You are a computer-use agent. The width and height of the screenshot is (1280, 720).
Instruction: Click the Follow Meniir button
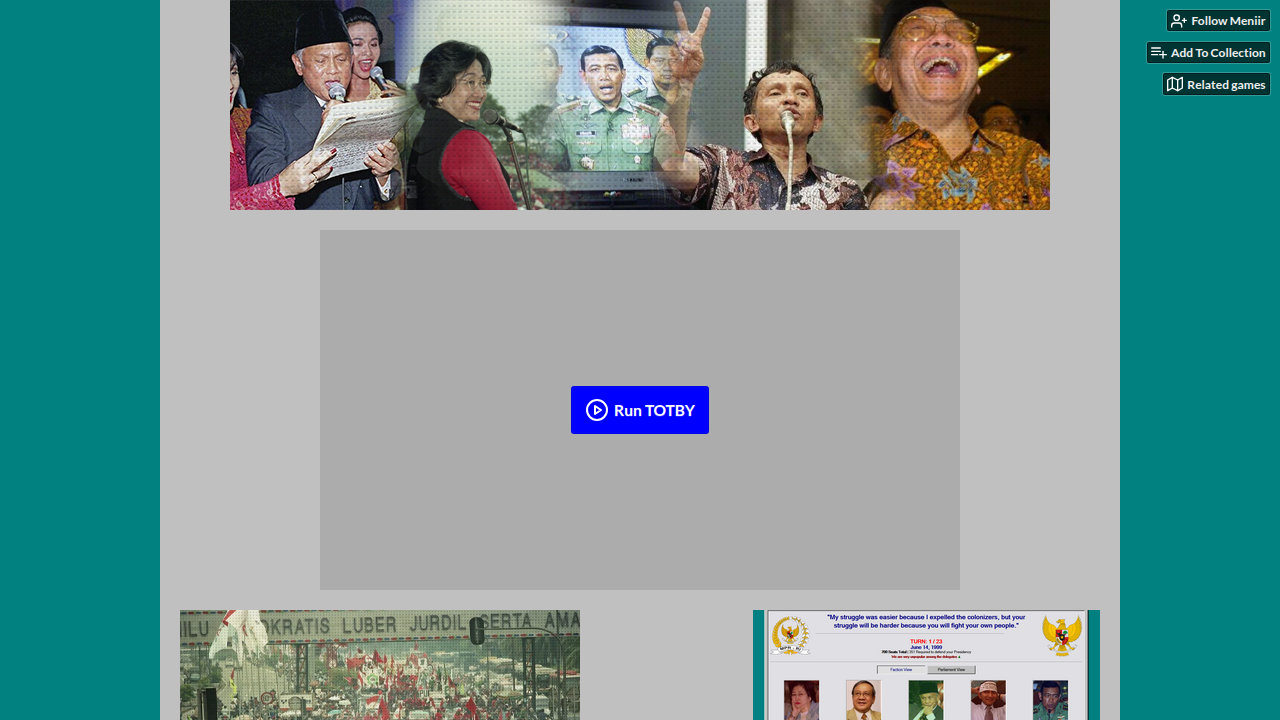pyautogui.click(x=1218, y=20)
